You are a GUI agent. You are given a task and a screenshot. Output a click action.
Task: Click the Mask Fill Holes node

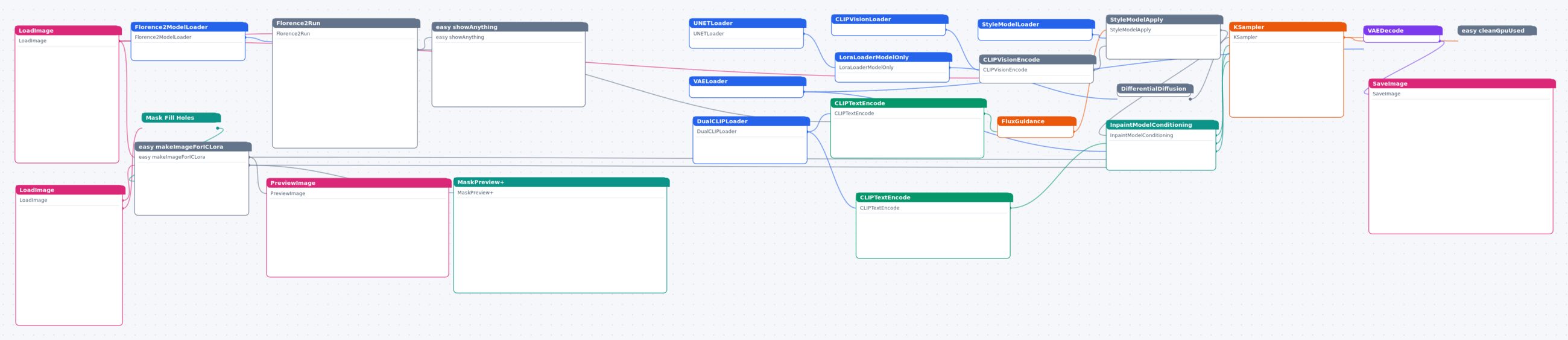point(181,118)
